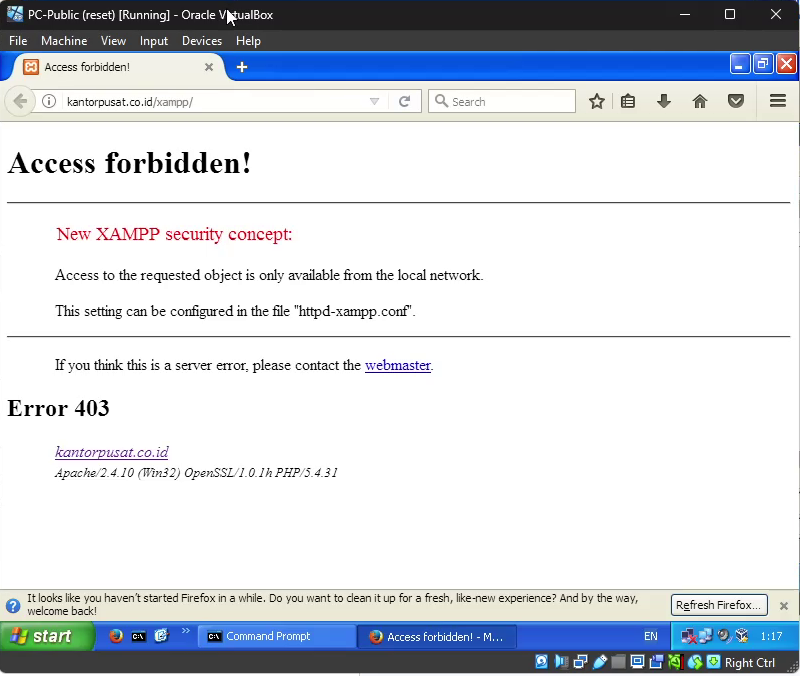
Task: Click the Windows XP start button
Action: (47, 636)
